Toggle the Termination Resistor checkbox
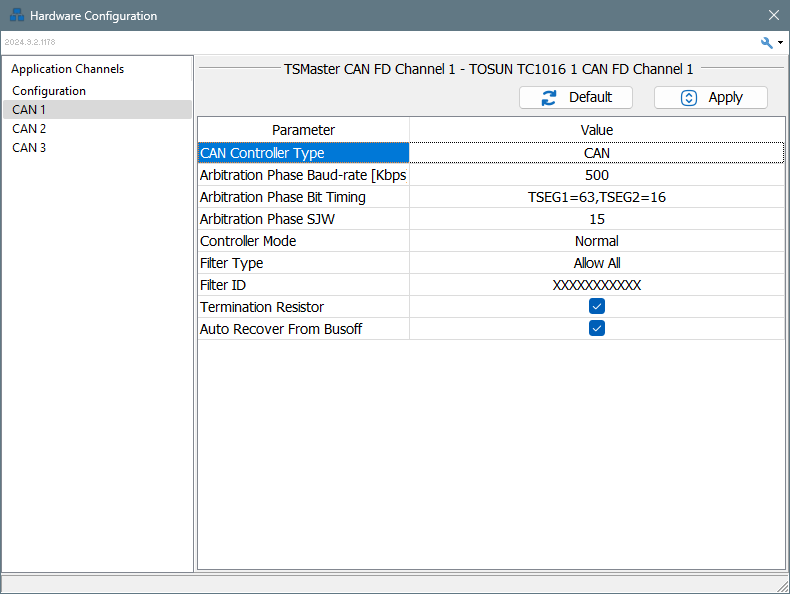The width and height of the screenshot is (790, 594). [x=597, y=306]
